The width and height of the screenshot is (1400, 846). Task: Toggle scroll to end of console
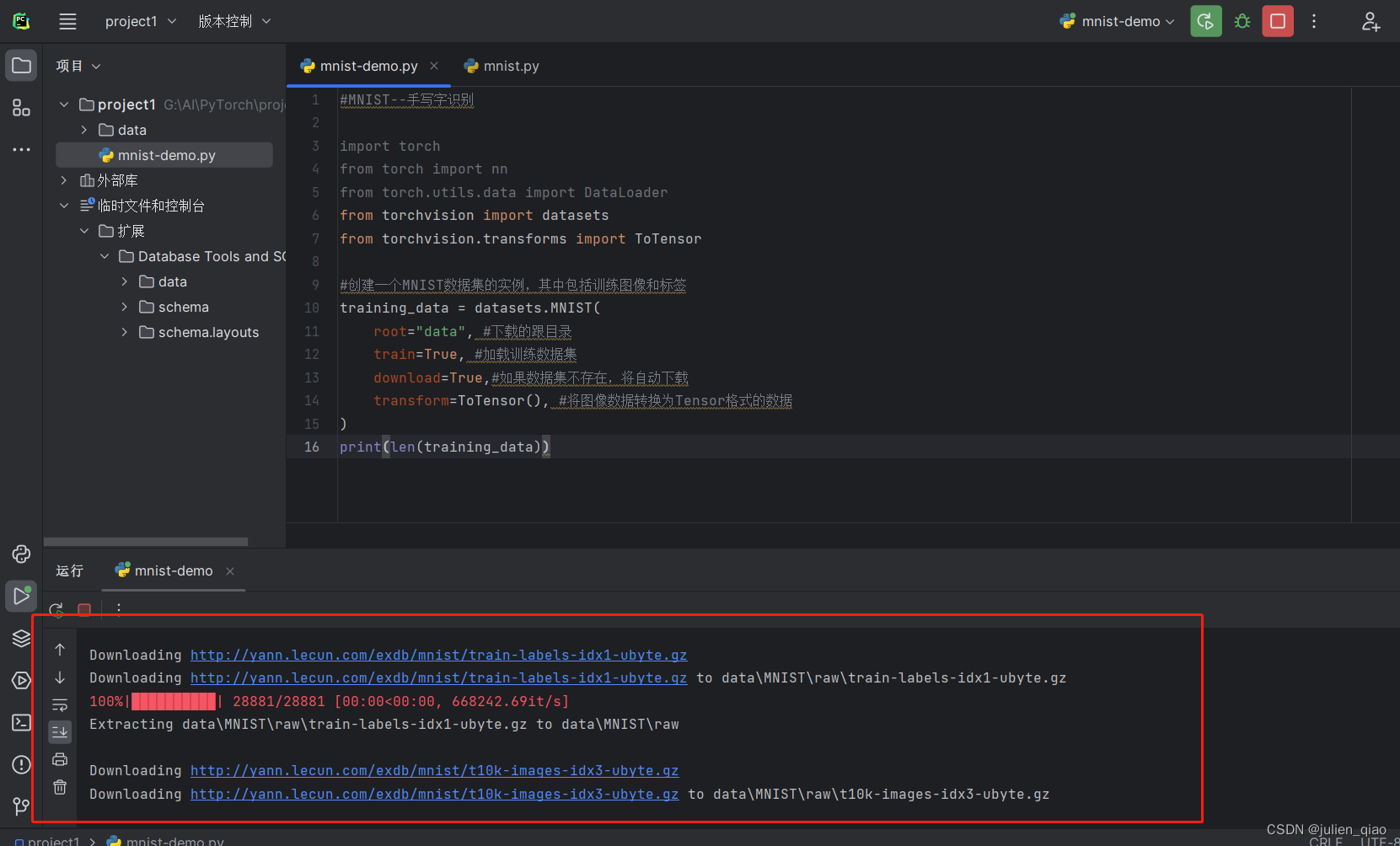60,731
